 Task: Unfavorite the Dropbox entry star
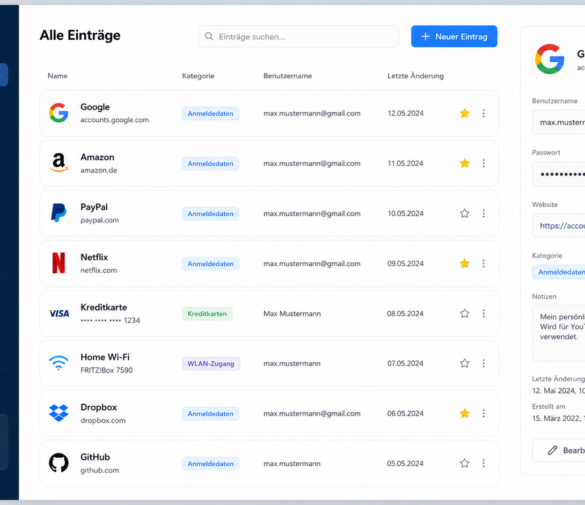[x=464, y=413]
